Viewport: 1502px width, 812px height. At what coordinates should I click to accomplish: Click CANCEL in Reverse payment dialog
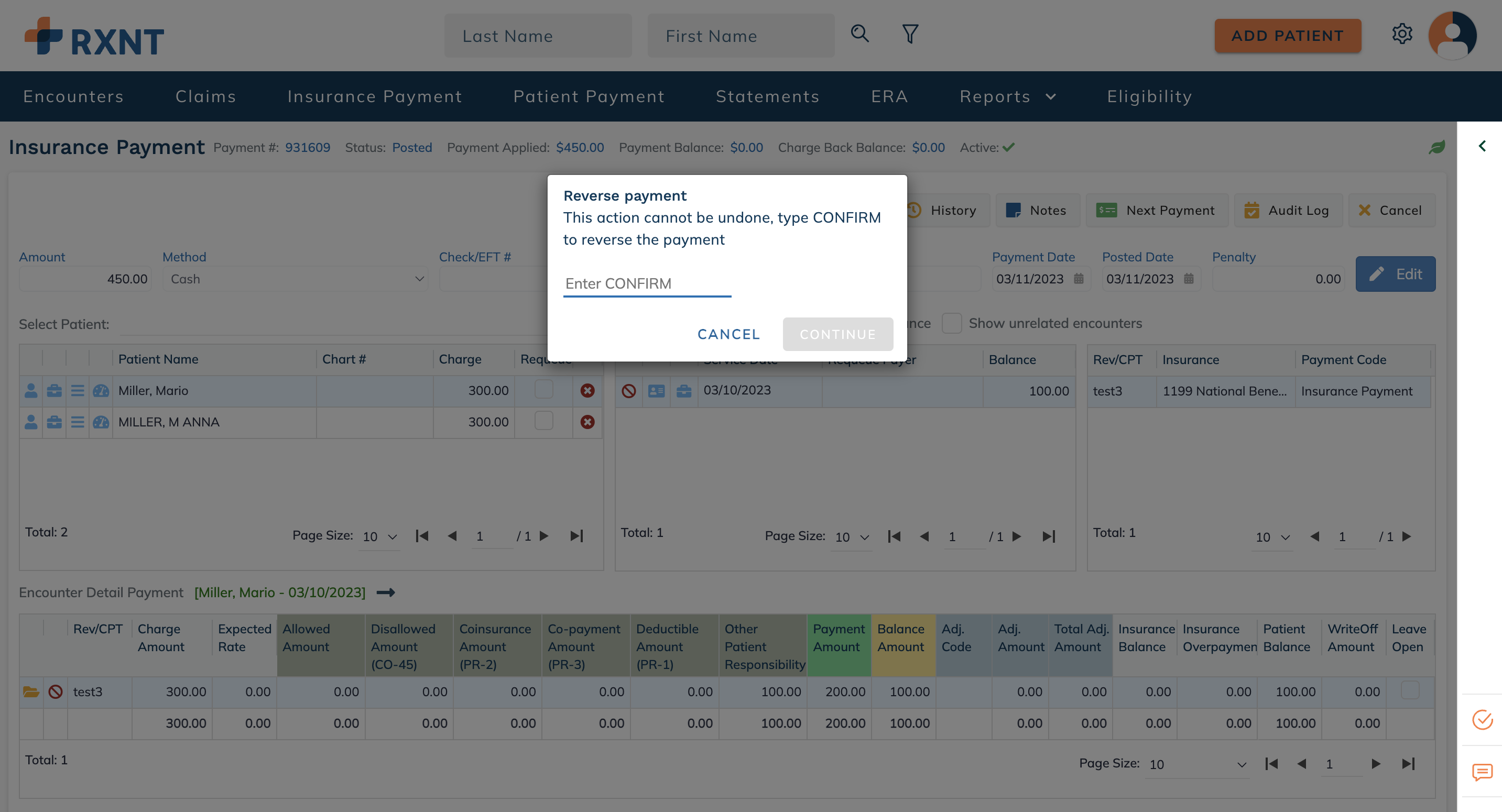(729, 334)
